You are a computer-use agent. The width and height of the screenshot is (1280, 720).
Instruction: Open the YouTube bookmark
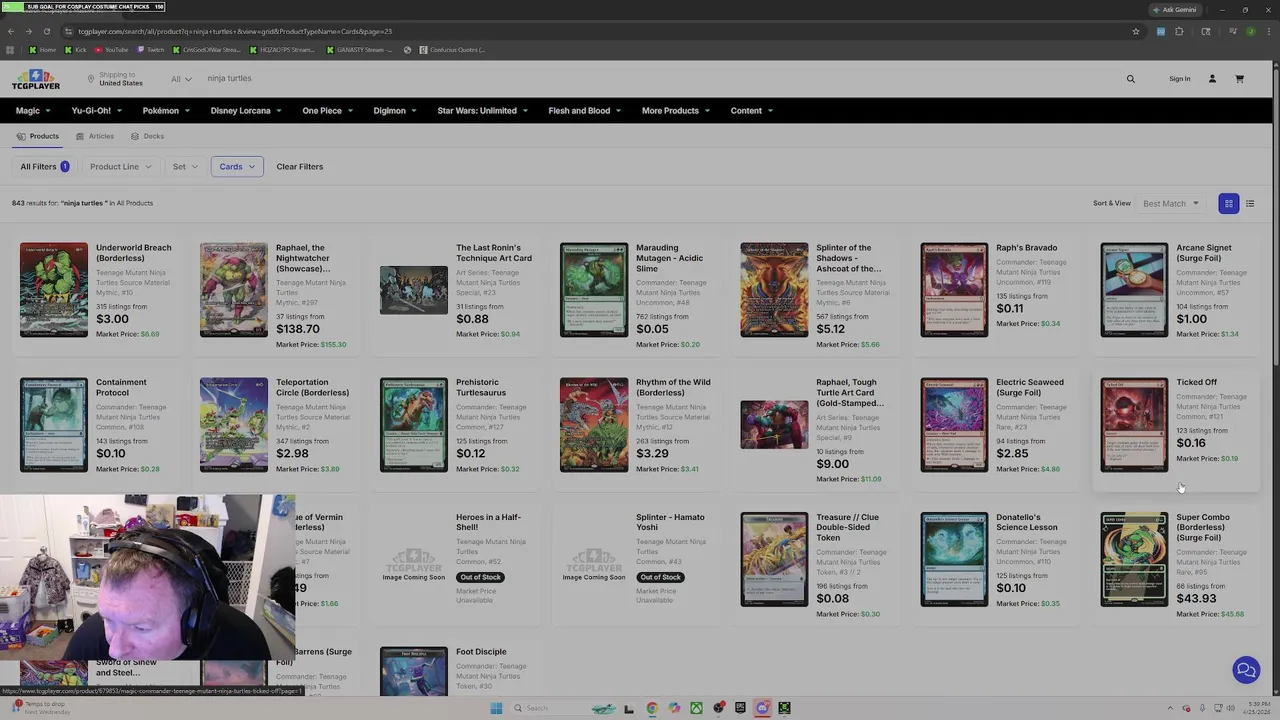pyautogui.click(x=112, y=50)
